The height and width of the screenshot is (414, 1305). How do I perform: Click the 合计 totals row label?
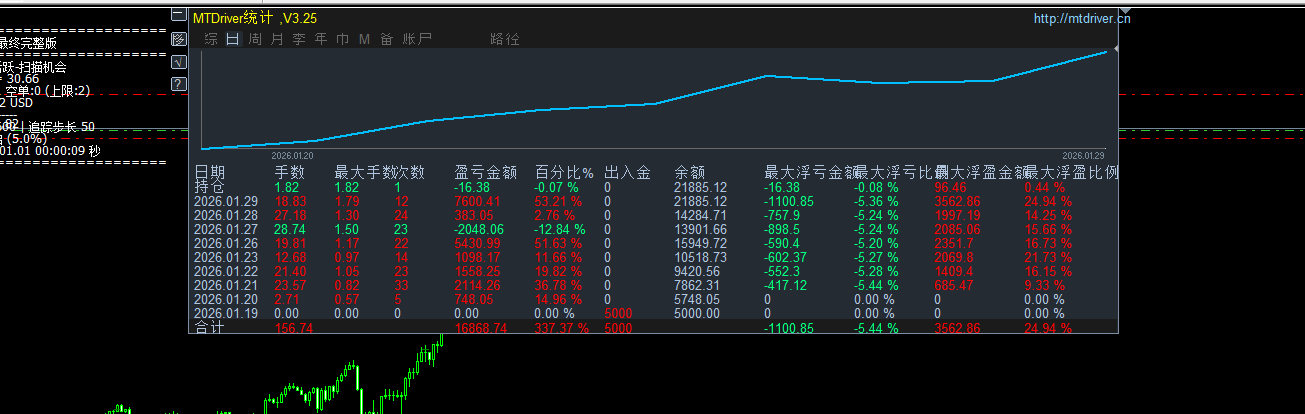click(x=210, y=327)
